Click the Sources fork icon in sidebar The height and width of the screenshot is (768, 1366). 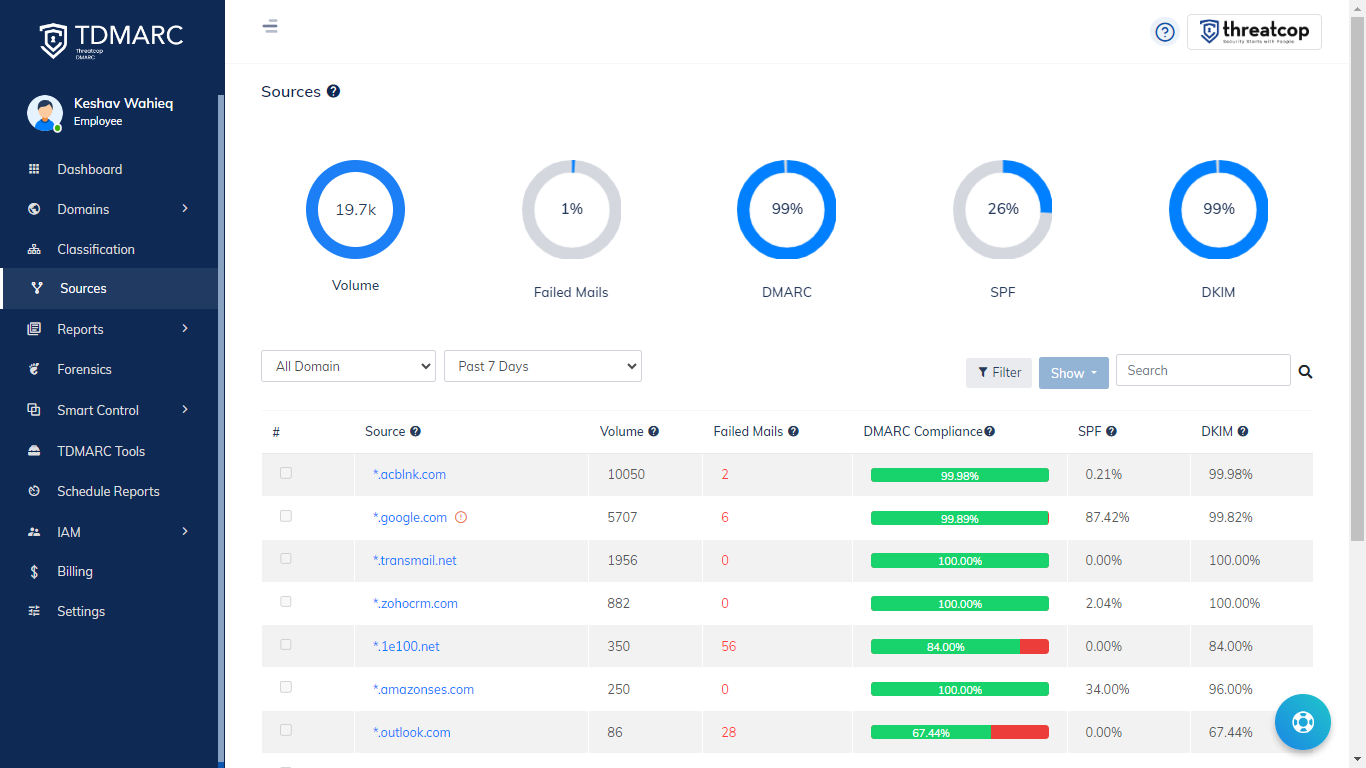coord(37,288)
